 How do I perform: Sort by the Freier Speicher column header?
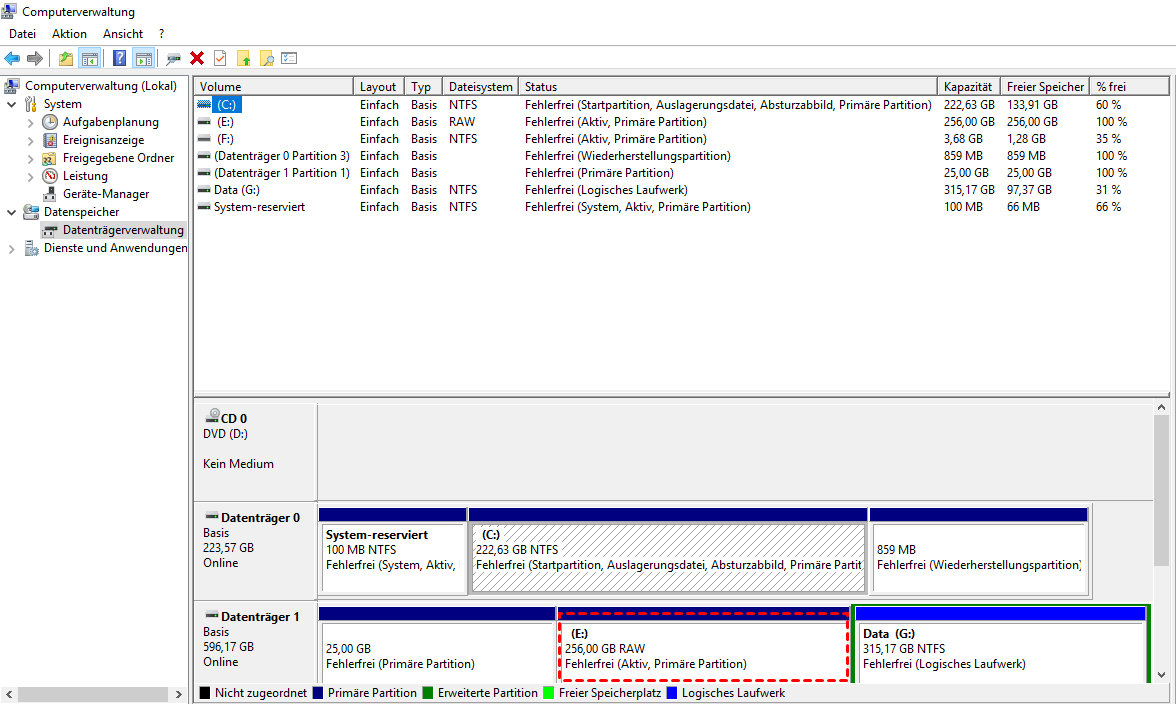point(1044,87)
